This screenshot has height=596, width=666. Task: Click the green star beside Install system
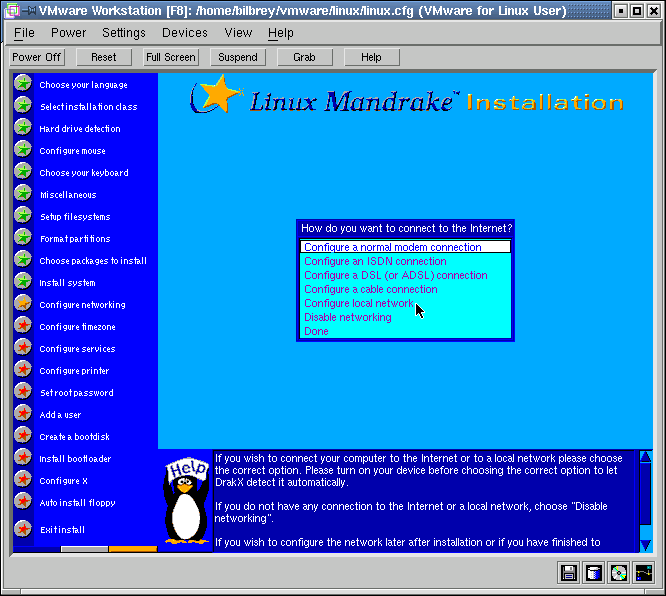point(23,282)
